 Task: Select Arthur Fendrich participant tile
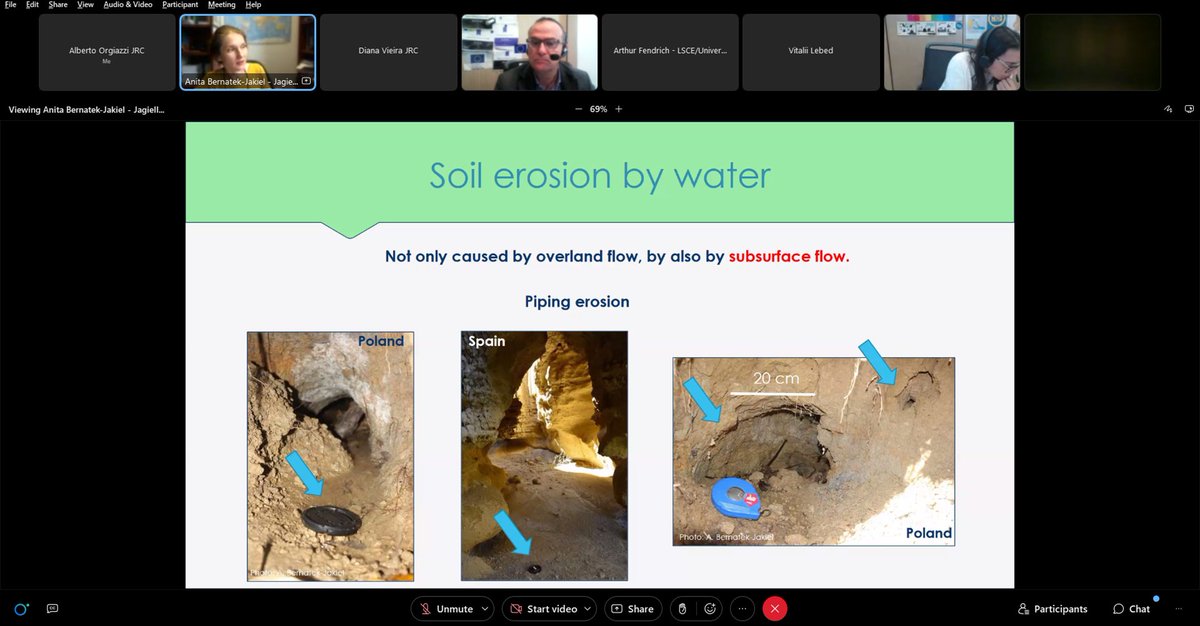(x=670, y=52)
